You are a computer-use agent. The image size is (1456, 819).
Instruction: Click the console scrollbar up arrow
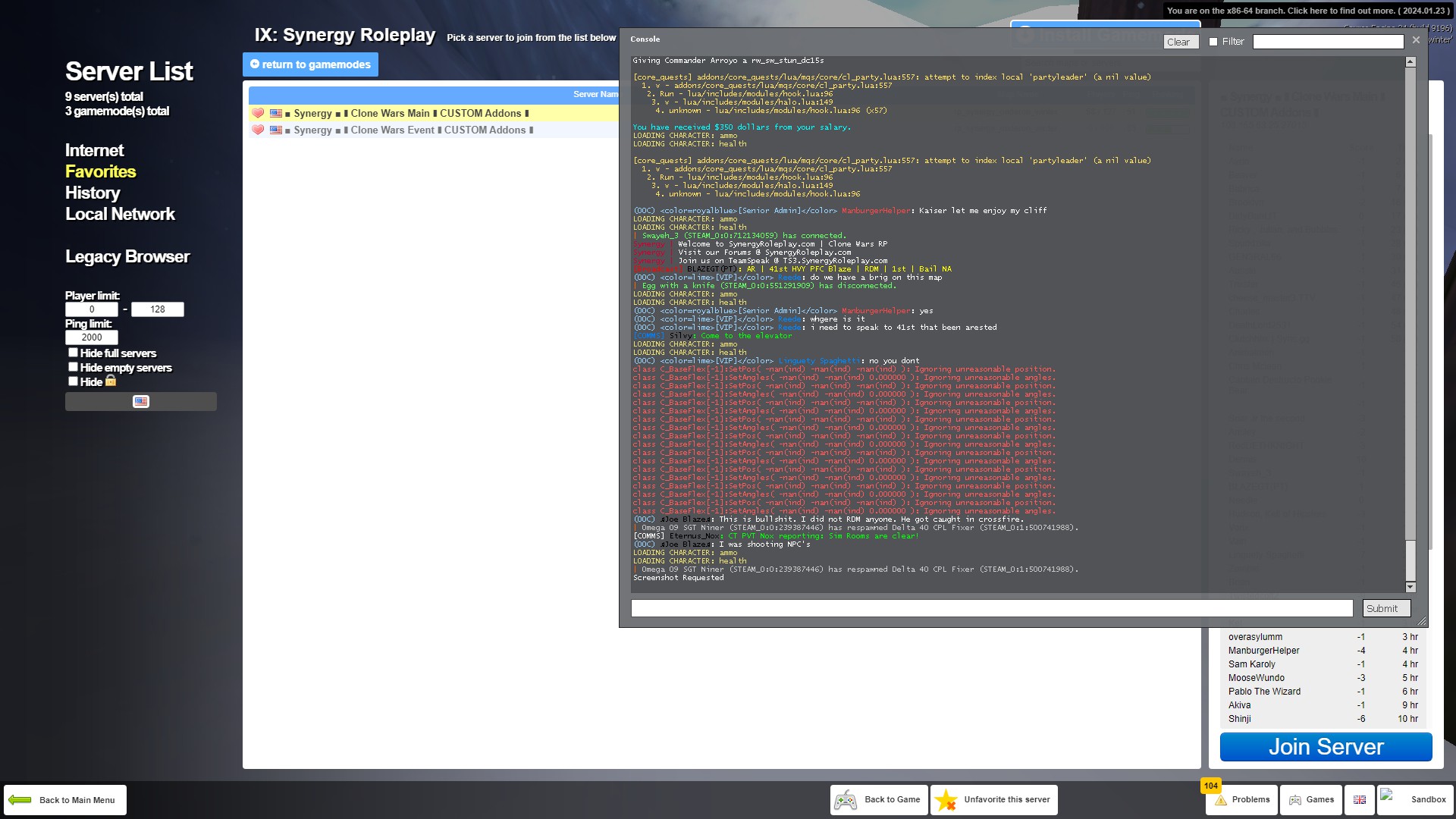(x=1410, y=62)
